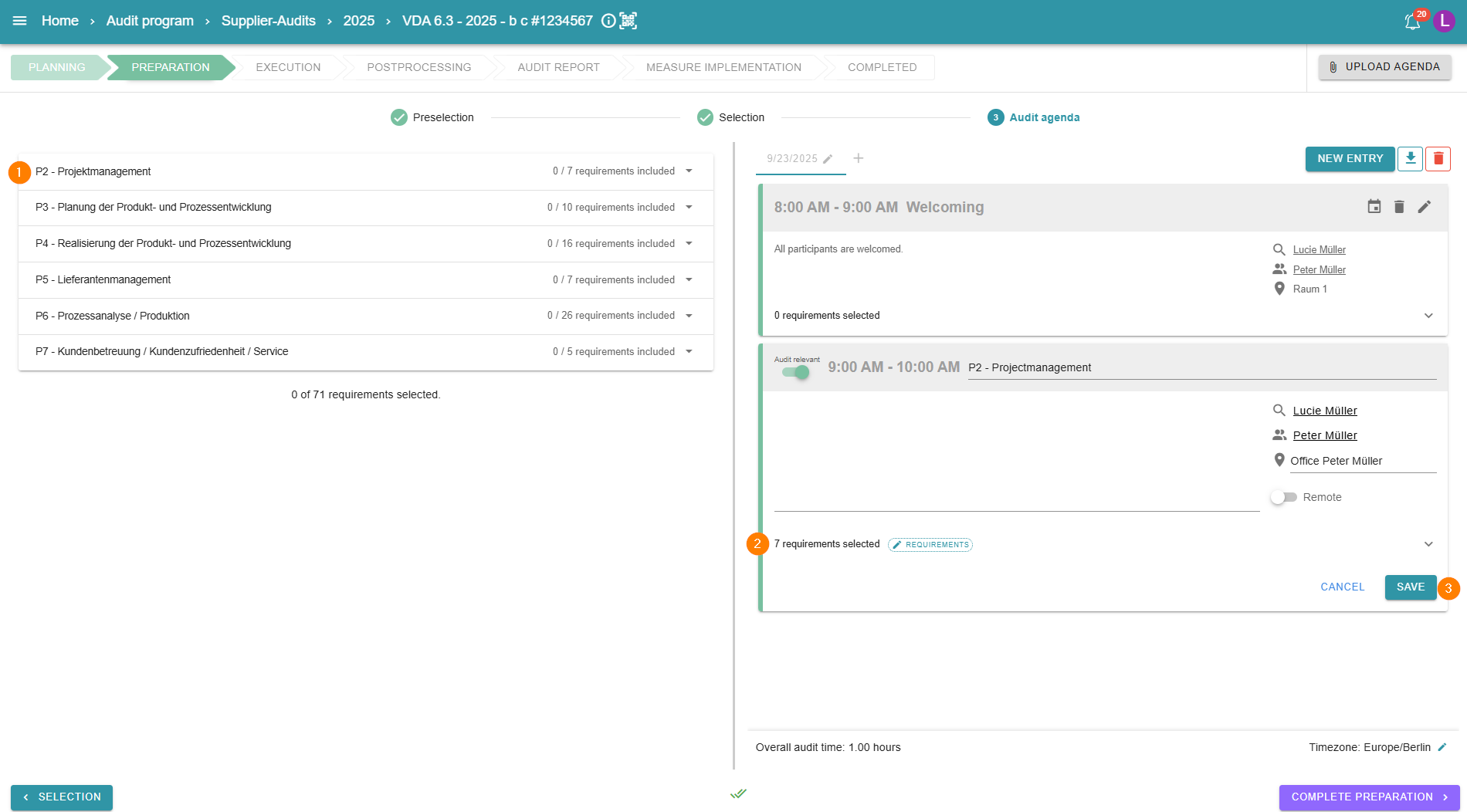The image size is (1467, 812).
Task: Go to the Audit Report phase
Action: [558, 67]
